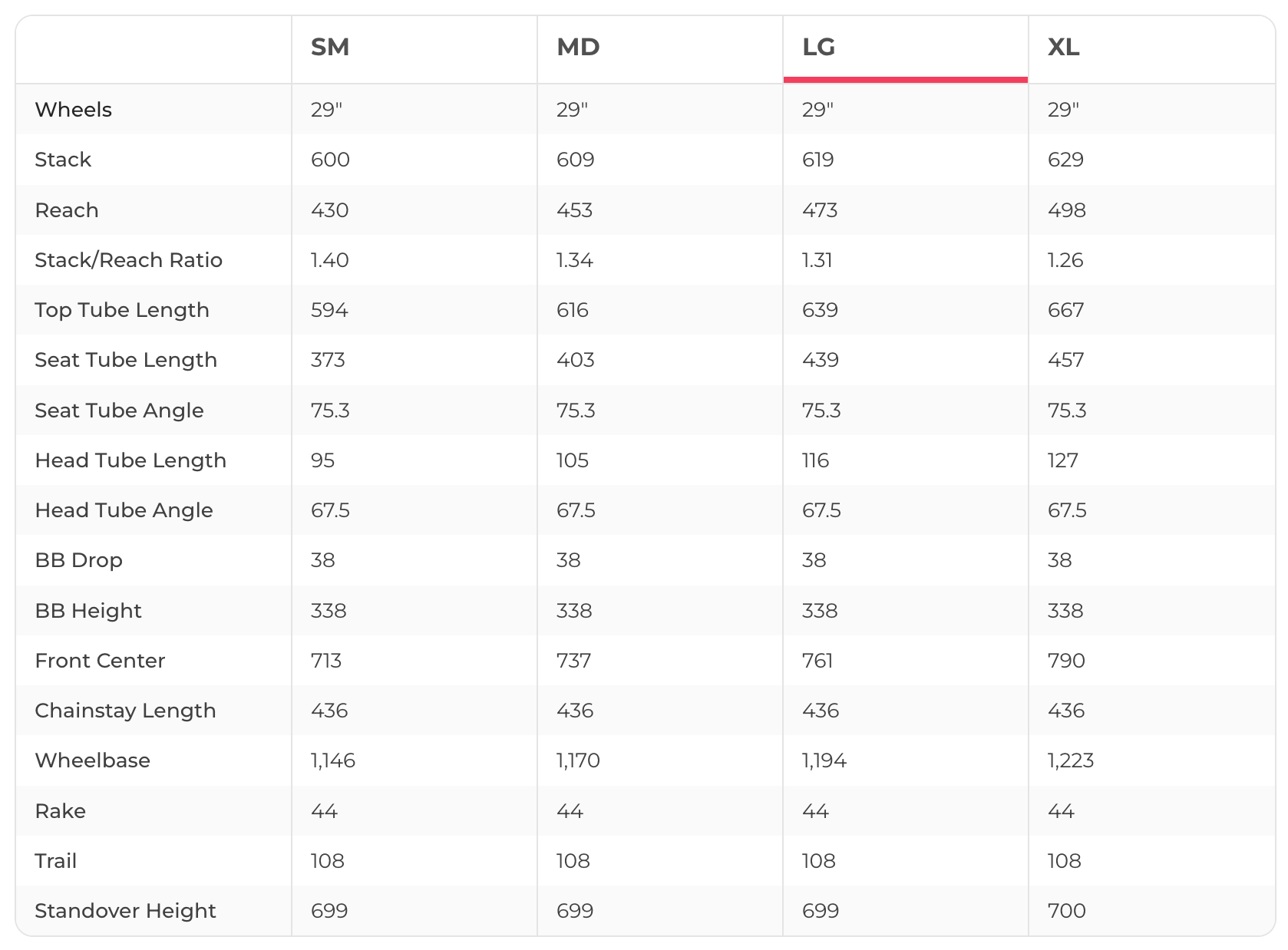Click the XL Reach value 498
This screenshot has width=1288, height=950.
[x=1066, y=210]
